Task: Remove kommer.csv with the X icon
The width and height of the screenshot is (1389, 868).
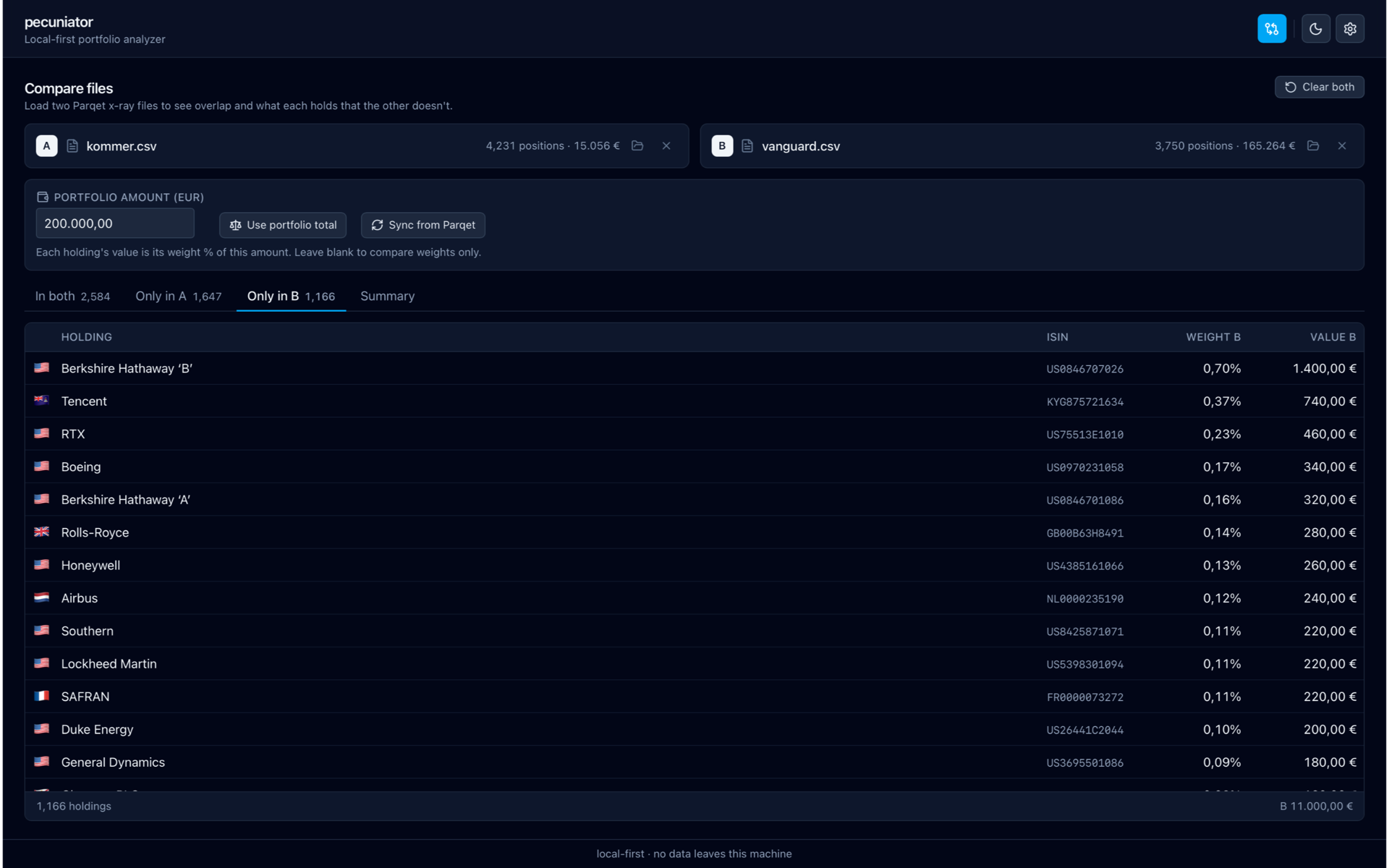Action: (666, 145)
